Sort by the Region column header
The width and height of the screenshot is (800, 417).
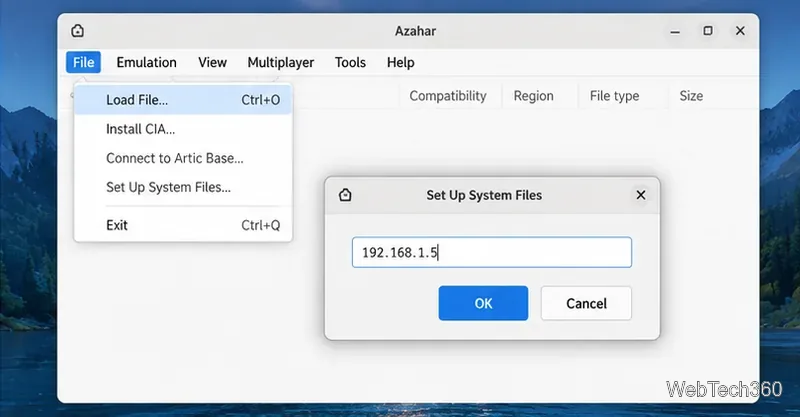[534, 96]
